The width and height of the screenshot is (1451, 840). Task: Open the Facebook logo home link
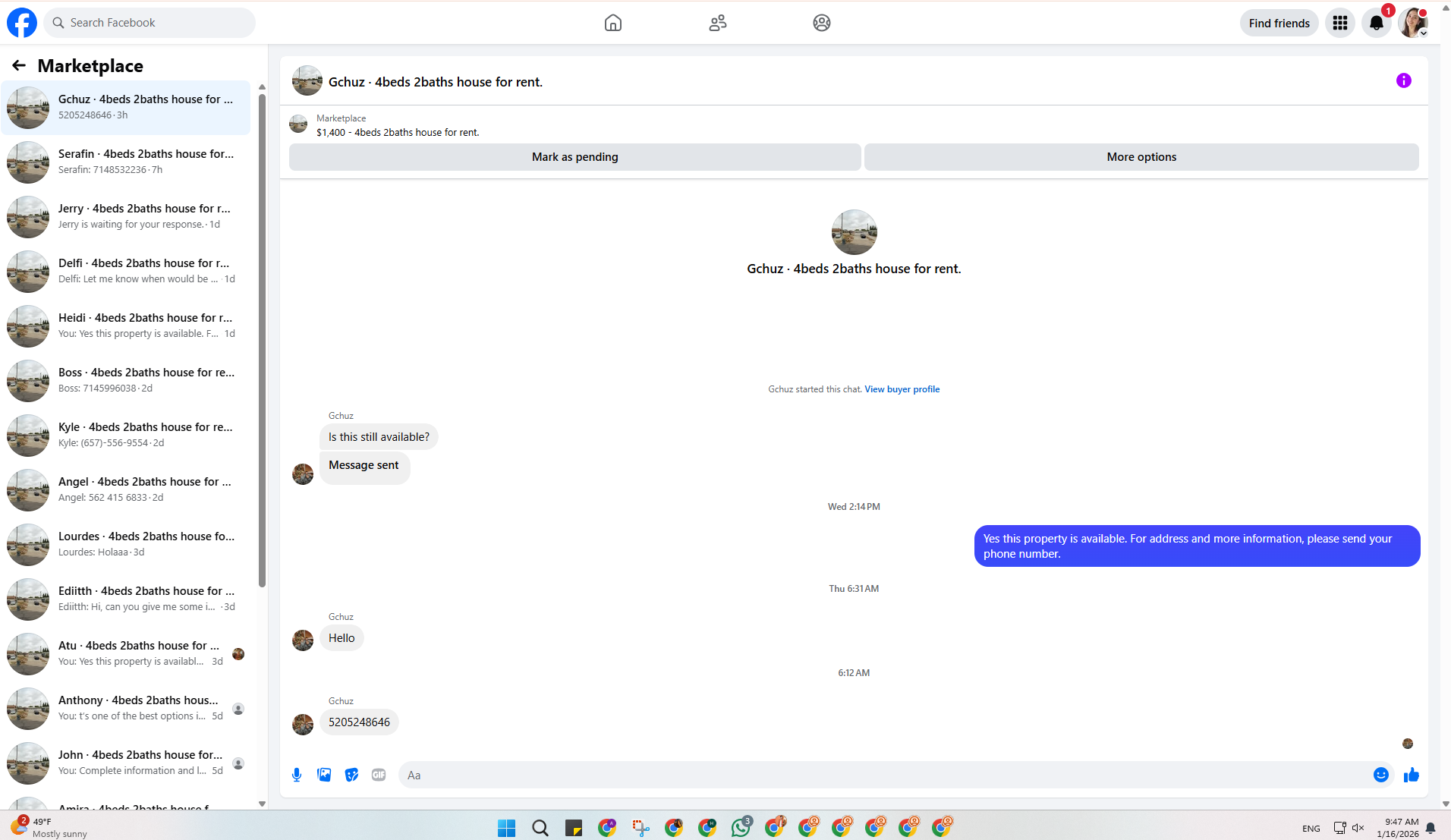click(22, 23)
